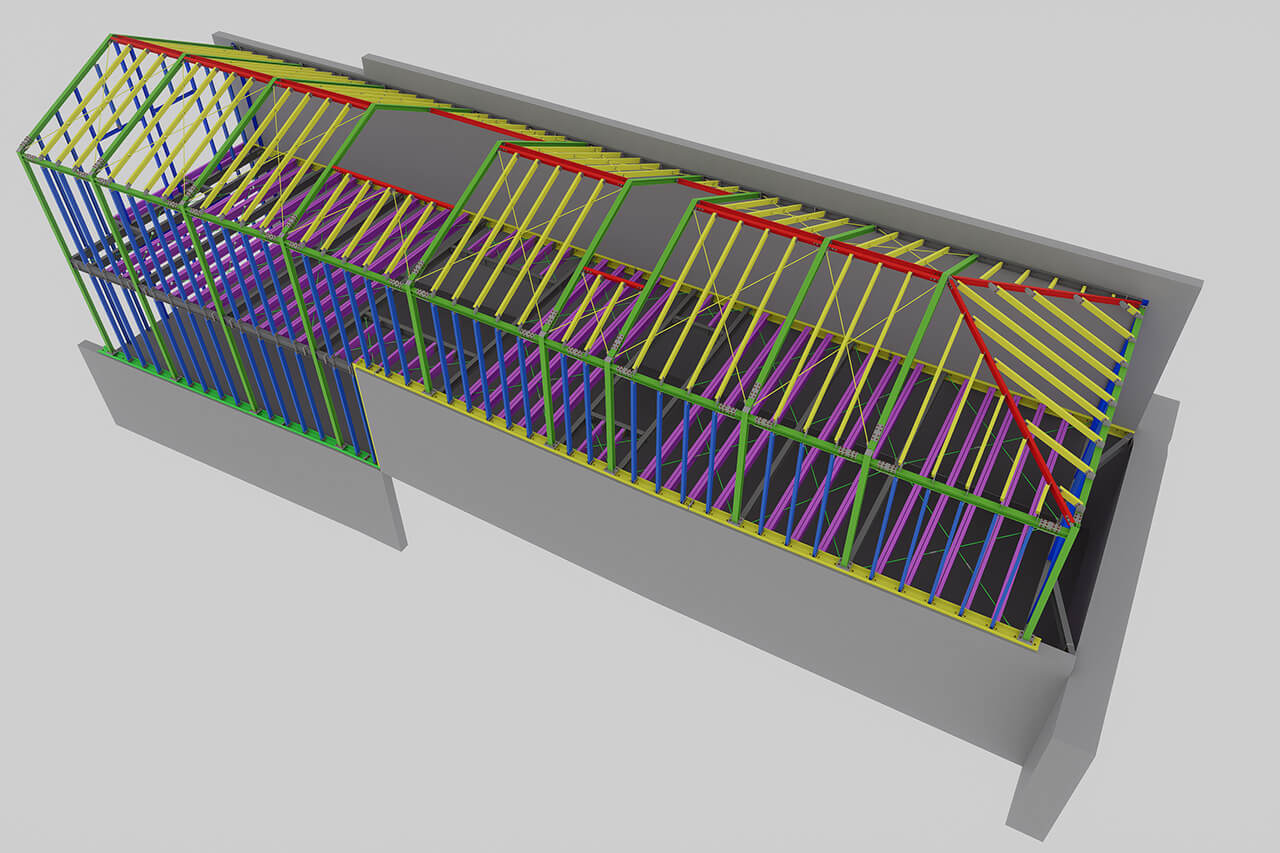The image size is (1280, 853).
Task: Click the red diagonal hip rafter at right end
Action: click(x=1010, y=400)
